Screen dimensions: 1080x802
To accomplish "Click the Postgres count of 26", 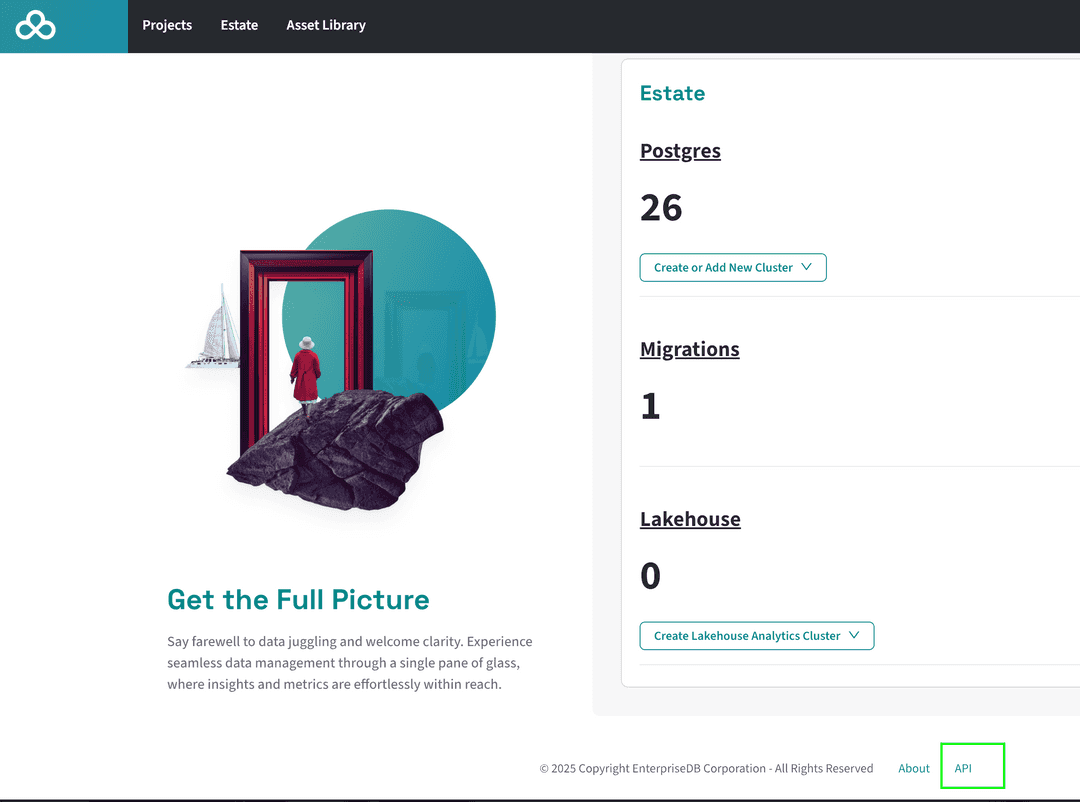I will (661, 208).
